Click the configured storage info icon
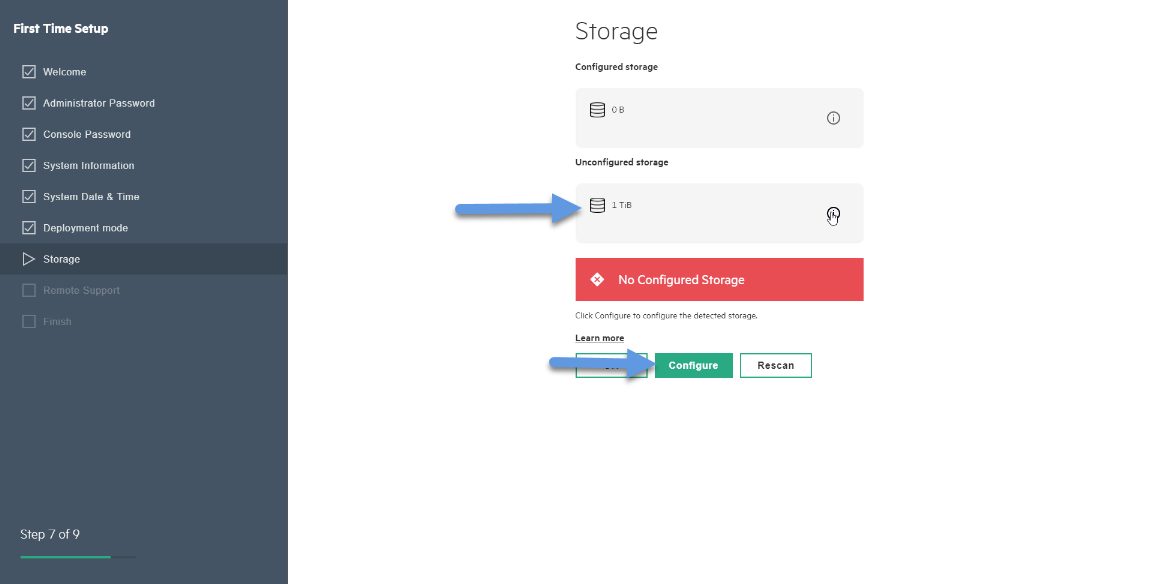 tap(833, 118)
